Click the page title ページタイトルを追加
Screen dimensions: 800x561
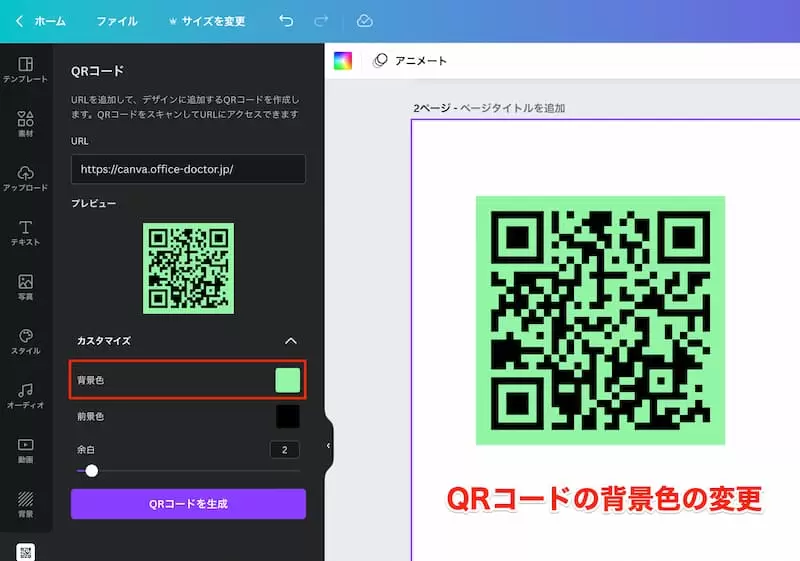coord(512,108)
